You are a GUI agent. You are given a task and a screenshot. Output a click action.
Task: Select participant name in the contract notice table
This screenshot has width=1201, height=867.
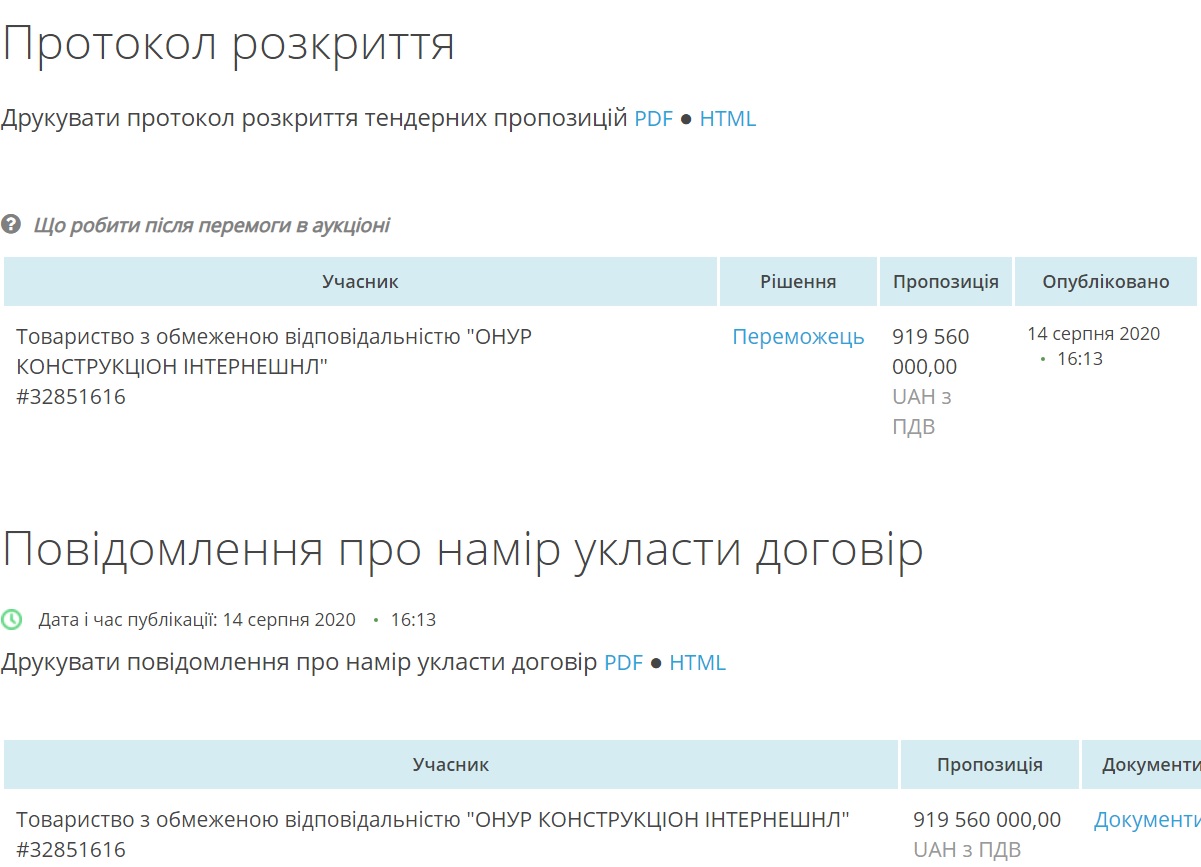click(432, 821)
